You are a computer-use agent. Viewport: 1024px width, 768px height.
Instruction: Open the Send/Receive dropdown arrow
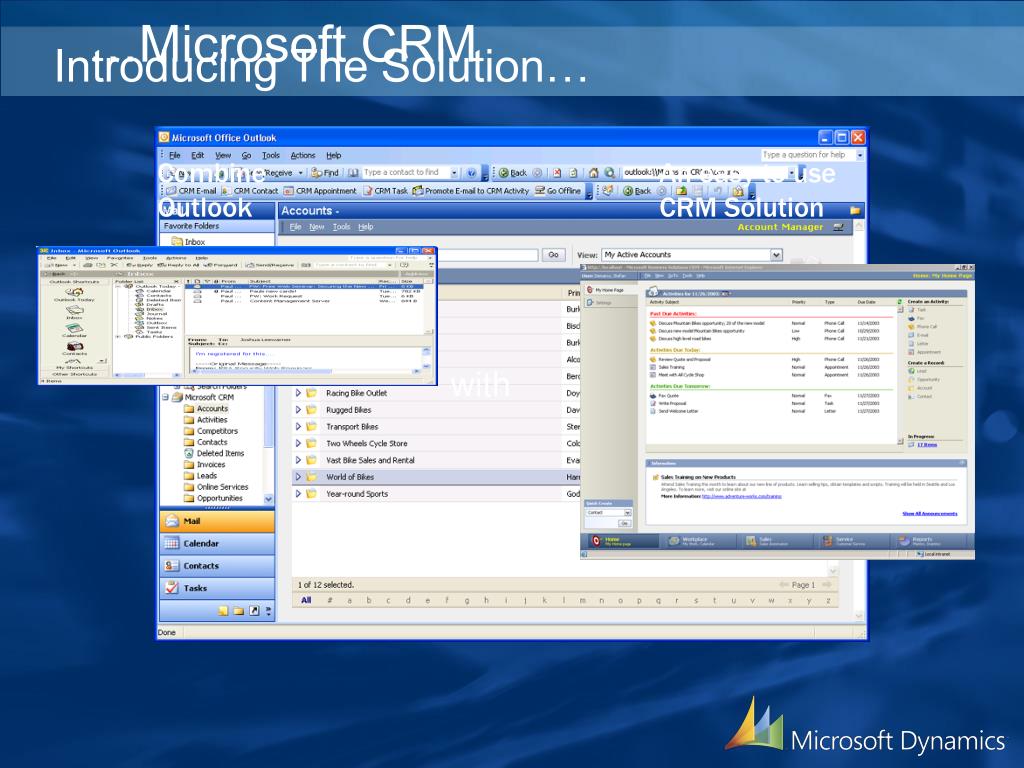301,172
